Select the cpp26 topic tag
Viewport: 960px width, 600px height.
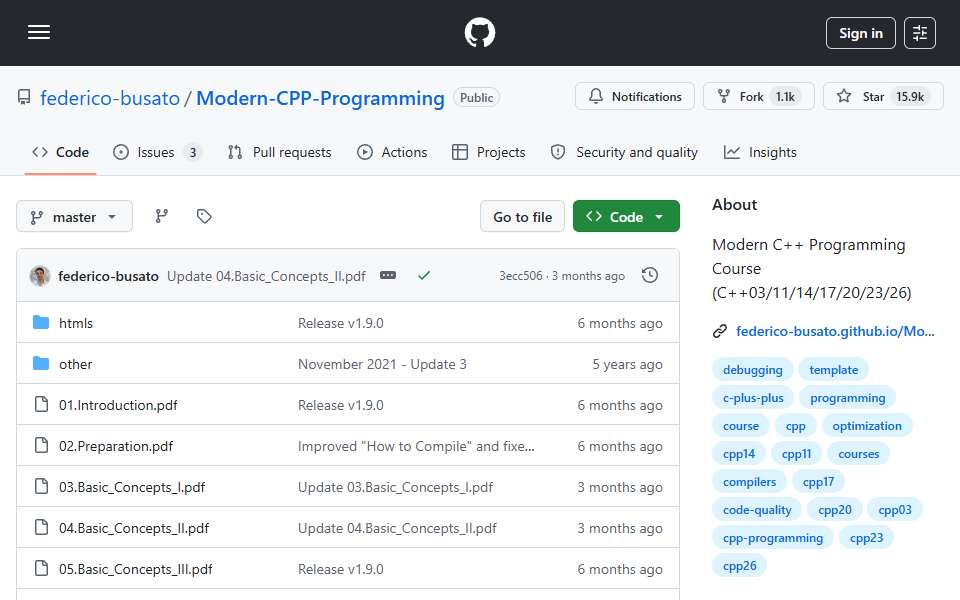tap(739, 566)
